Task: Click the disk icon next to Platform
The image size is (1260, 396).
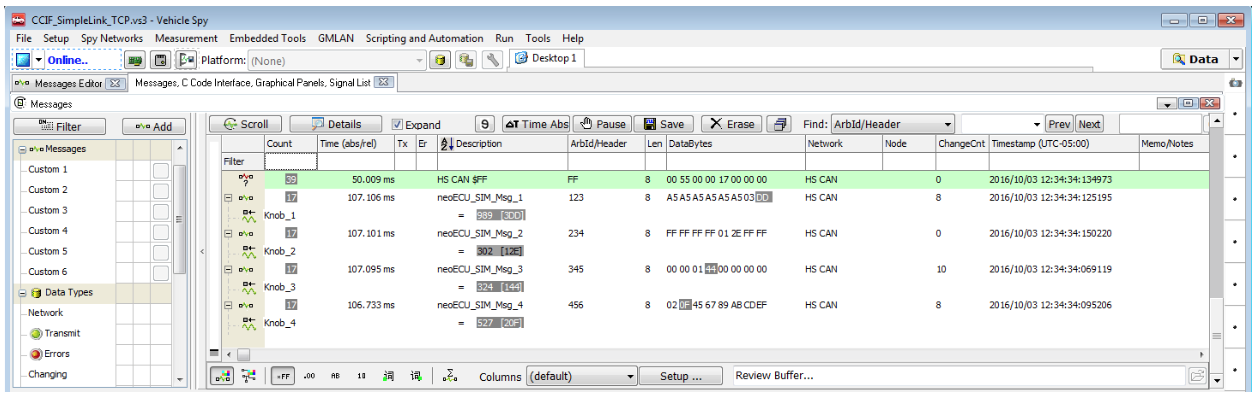Action: tap(160, 61)
